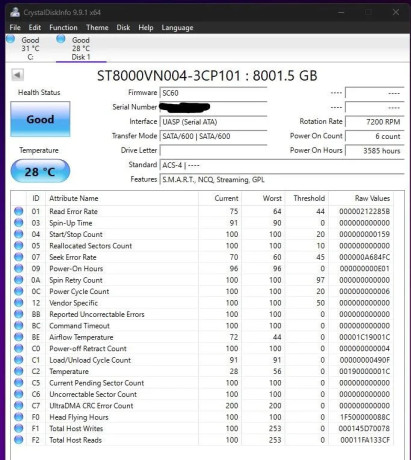411x460 pixels.
Task: Click the 28 °C temperature button
Action: click(x=40, y=171)
